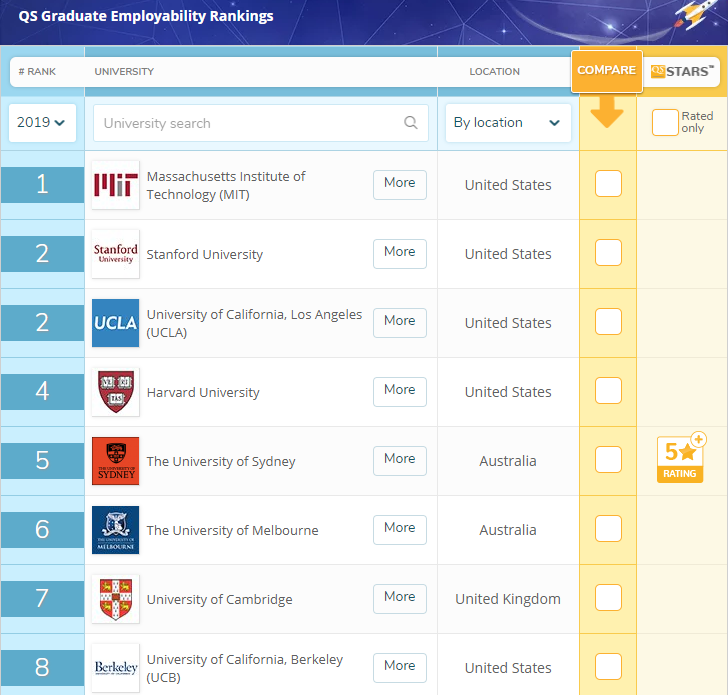This screenshot has height=695, width=728.
Task: Click the MIT logo icon
Action: (115, 185)
